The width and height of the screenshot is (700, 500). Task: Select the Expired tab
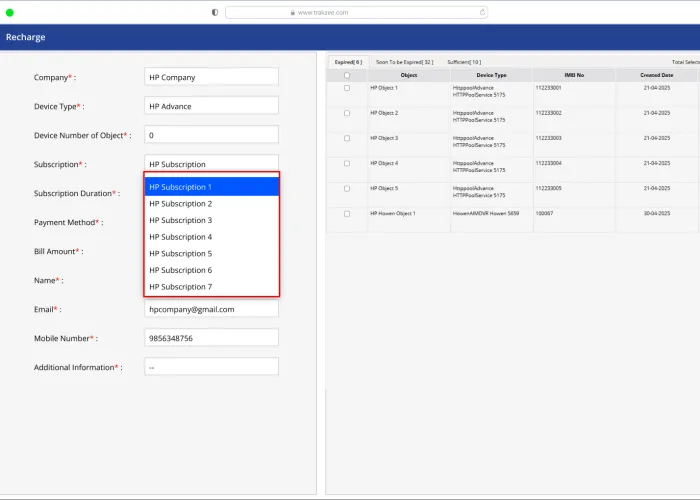(x=347, y=61)
